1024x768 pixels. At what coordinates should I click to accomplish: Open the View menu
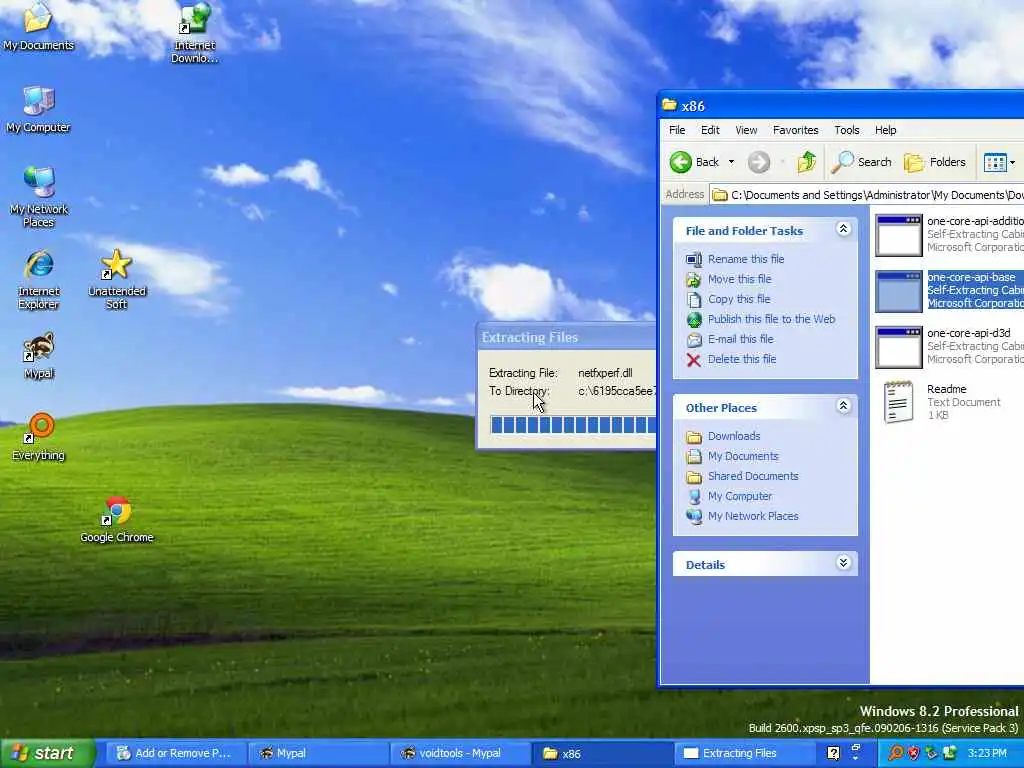746,130
